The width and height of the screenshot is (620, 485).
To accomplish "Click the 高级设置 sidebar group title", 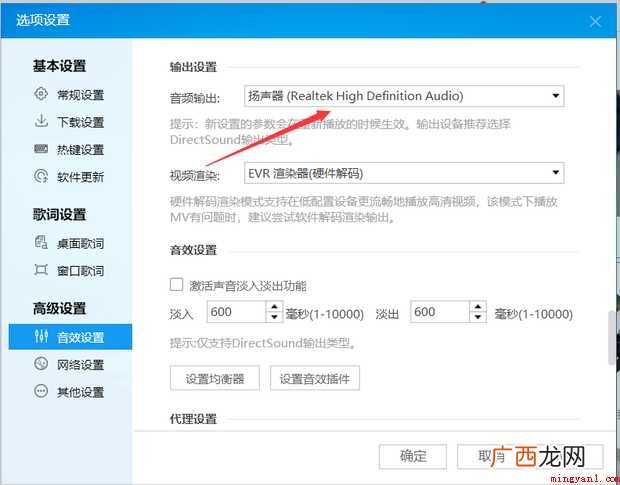I will click(x=59, y=308).
